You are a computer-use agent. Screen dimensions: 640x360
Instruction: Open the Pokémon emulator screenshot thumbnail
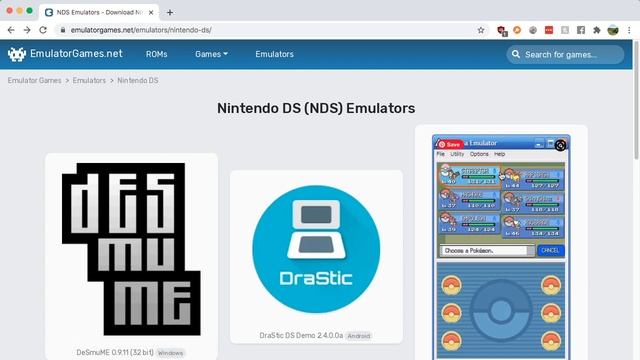pos(501,247)
